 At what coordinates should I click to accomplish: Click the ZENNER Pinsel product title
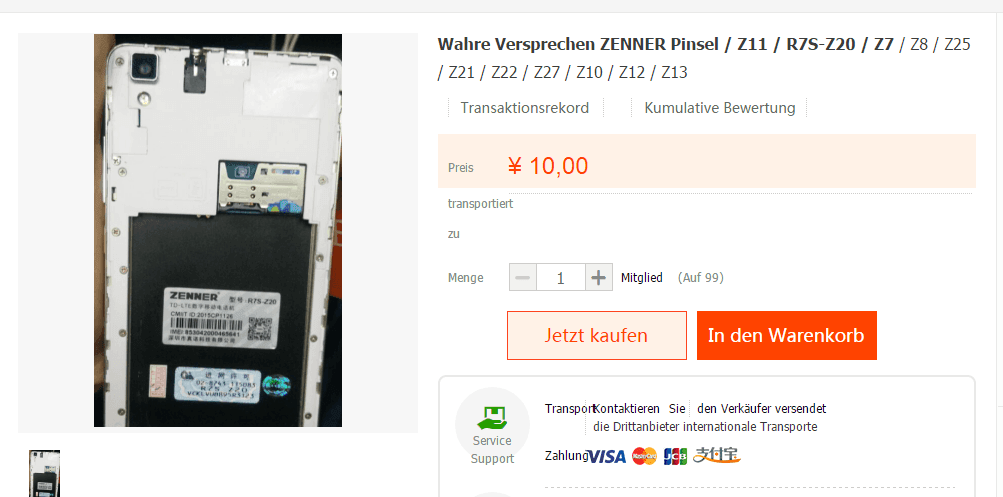(704, 58)
